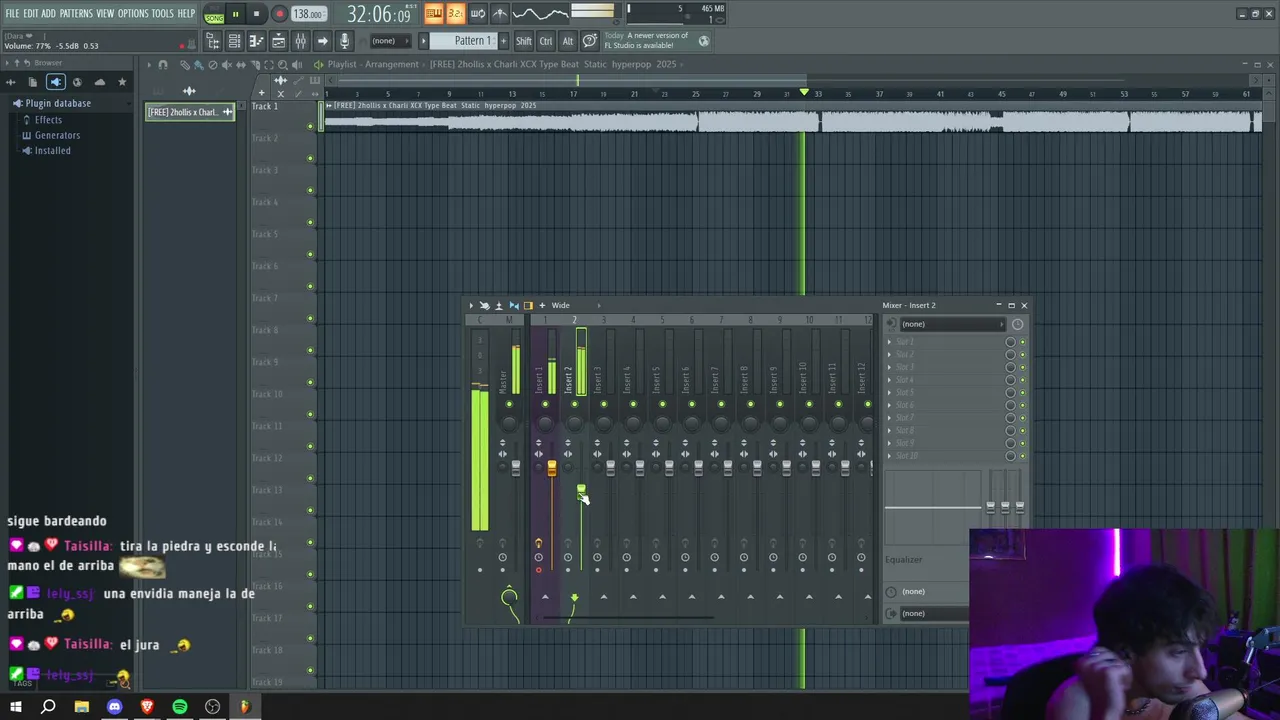The image size is (1280, 720).
Task: Open Spotify from the taskbar
Action: [180, 707]
